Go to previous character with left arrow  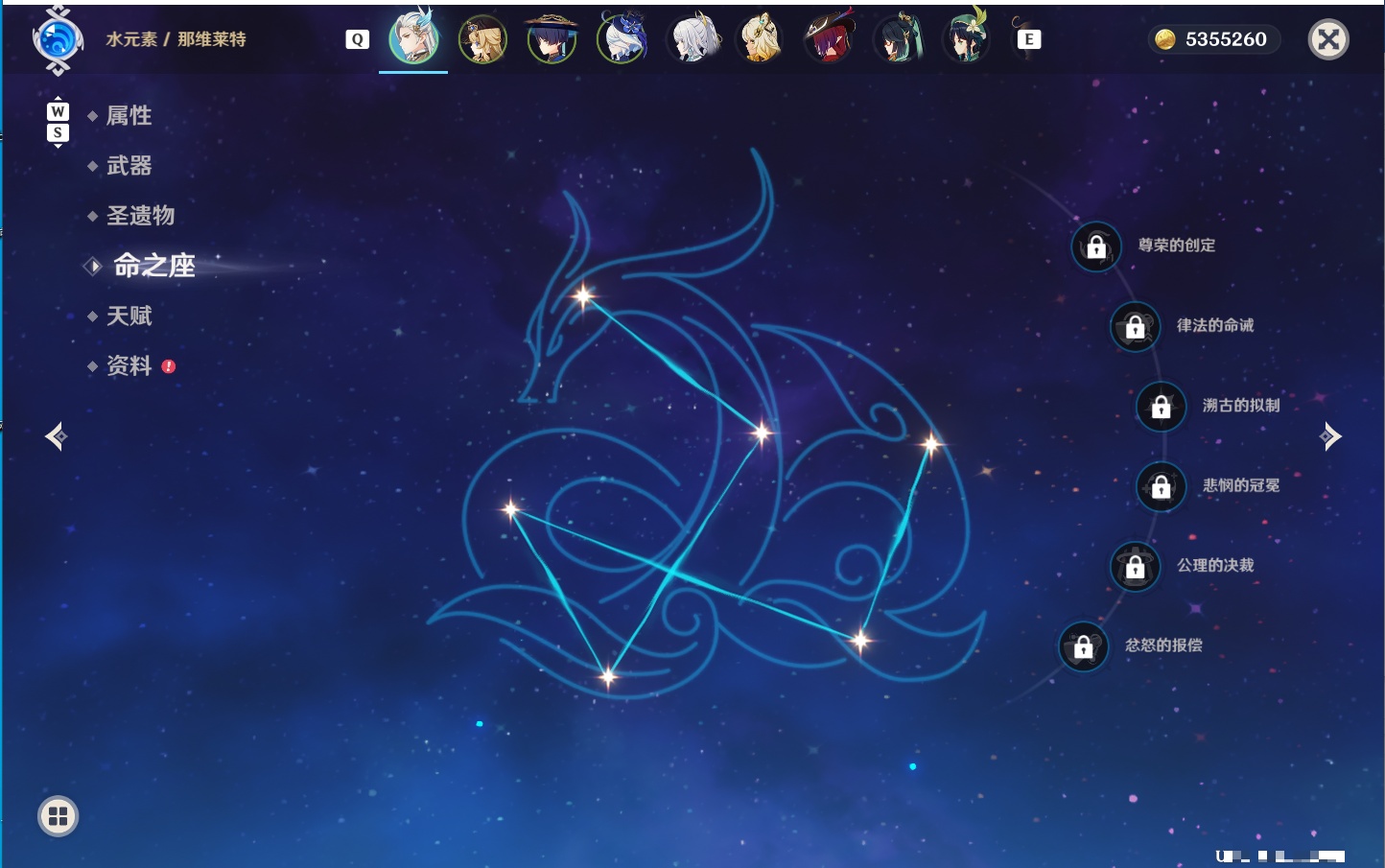click(x=57, y=436)
